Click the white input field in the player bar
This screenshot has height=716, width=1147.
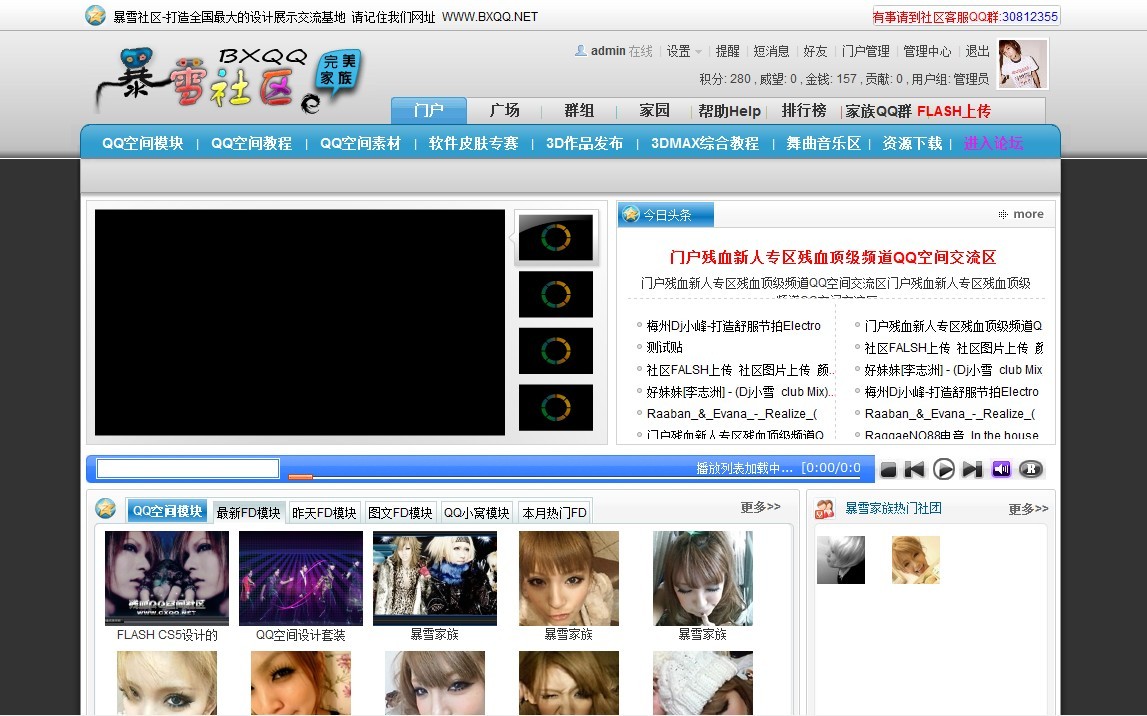(188, 468)
